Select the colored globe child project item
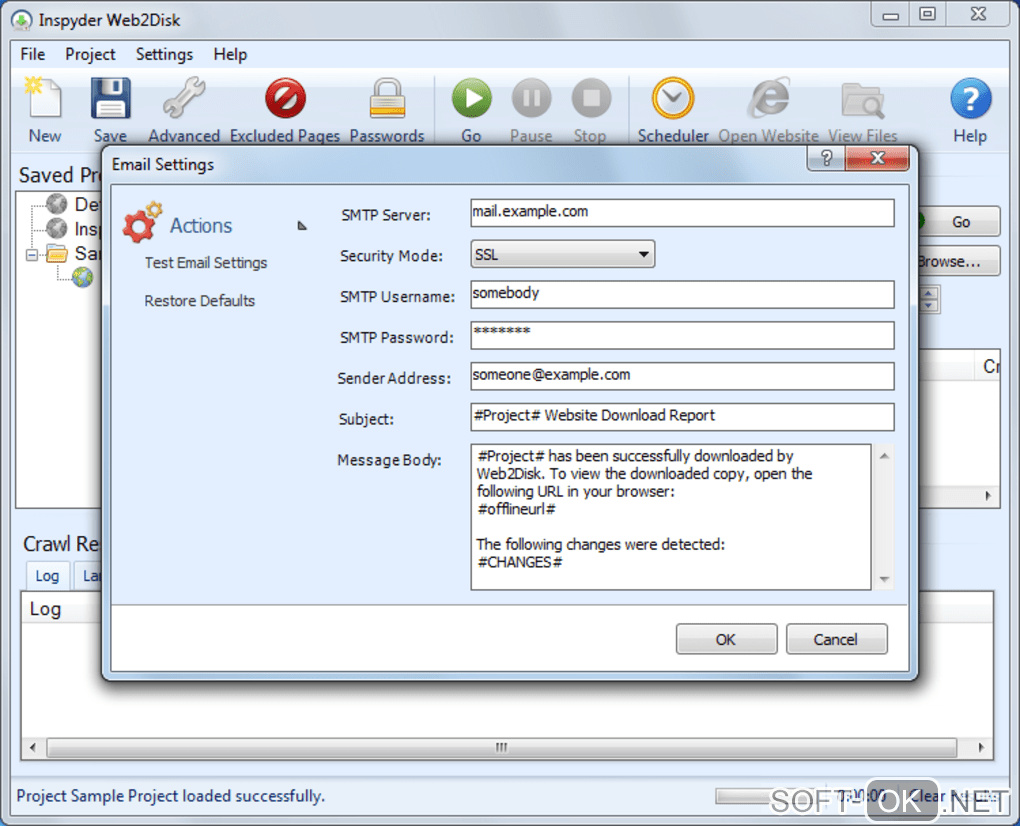This screenshot has height=826, width=1020. [x=83, y=277]
